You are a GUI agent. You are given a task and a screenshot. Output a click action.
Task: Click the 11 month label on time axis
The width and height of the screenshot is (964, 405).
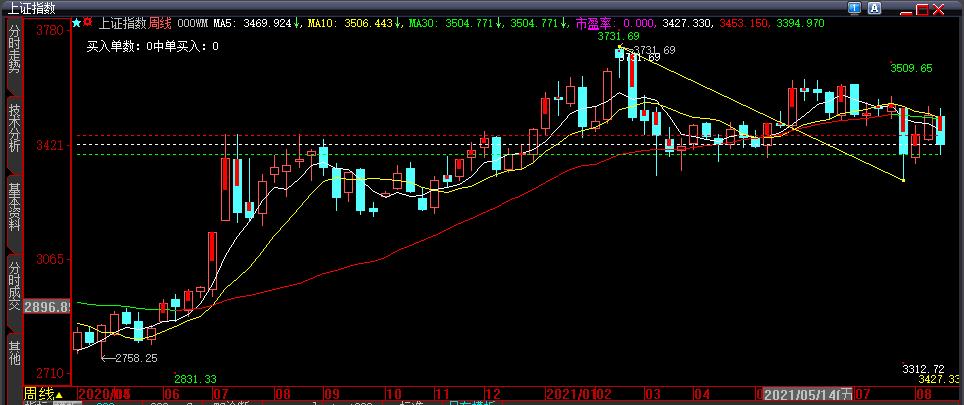443,394
